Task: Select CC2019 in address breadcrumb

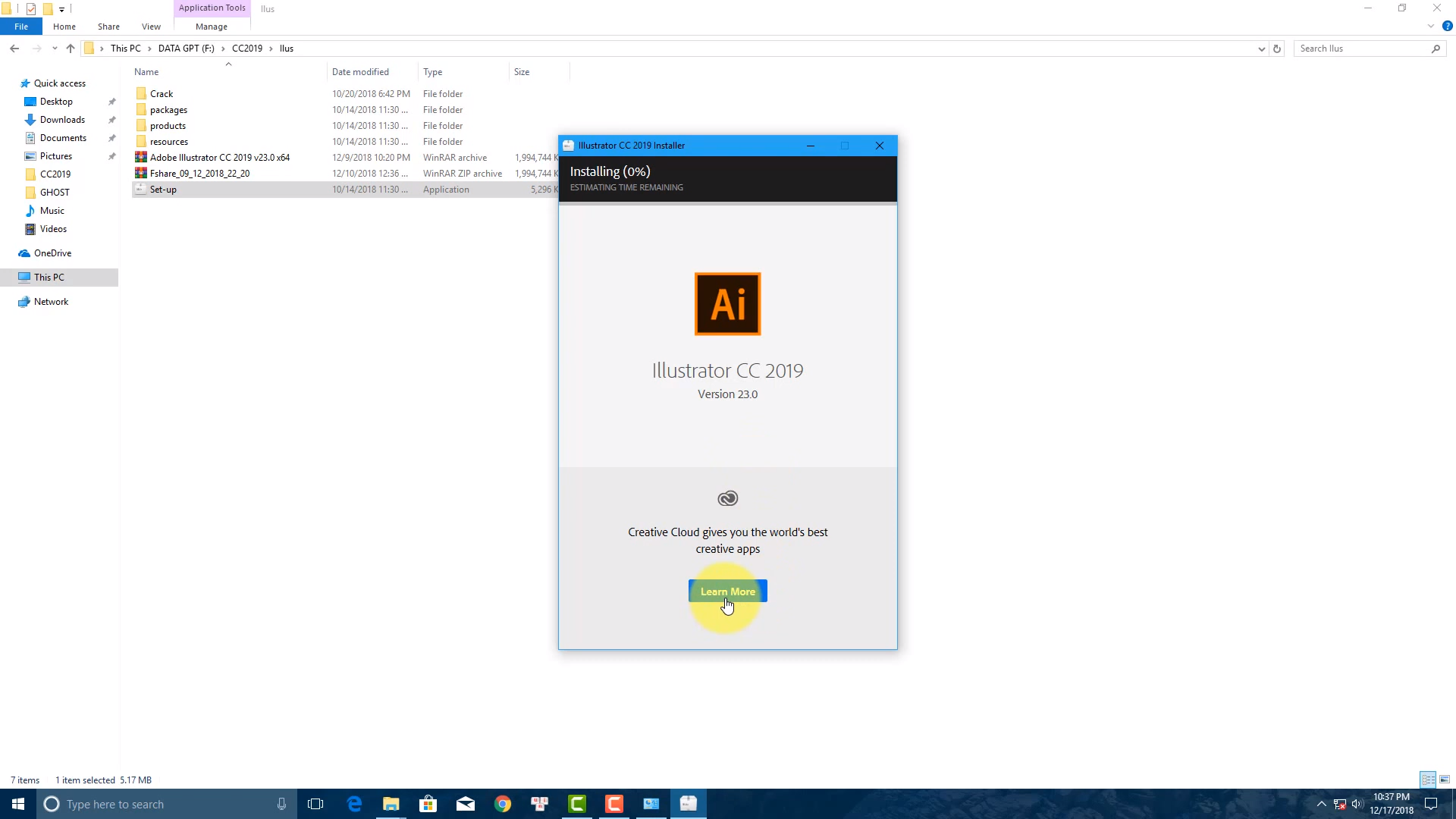Action: pyautogui.click(x=247, y=49)
